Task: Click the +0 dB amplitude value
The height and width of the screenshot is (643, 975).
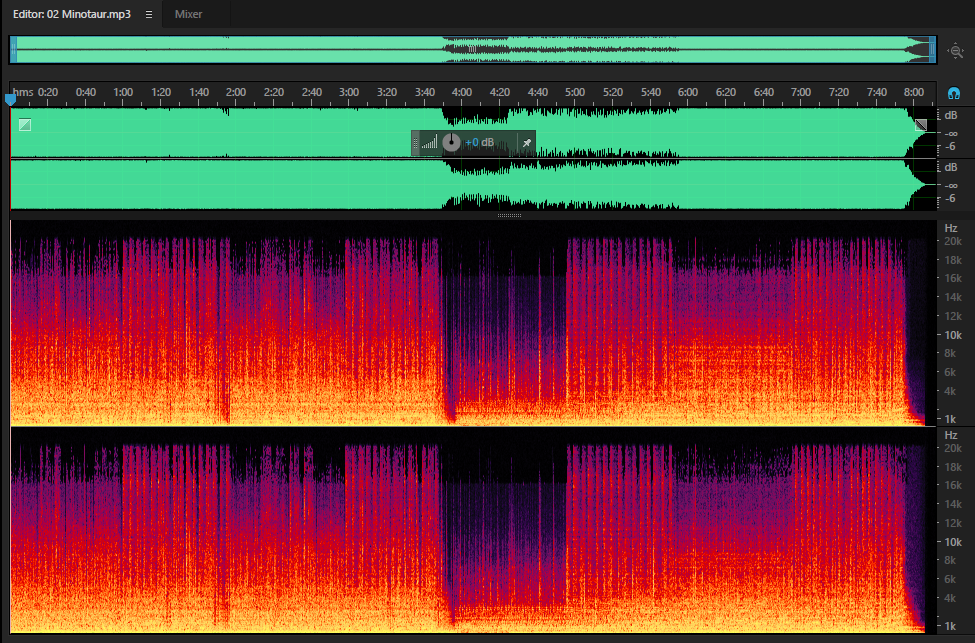Action: click(x=479, y=142)
